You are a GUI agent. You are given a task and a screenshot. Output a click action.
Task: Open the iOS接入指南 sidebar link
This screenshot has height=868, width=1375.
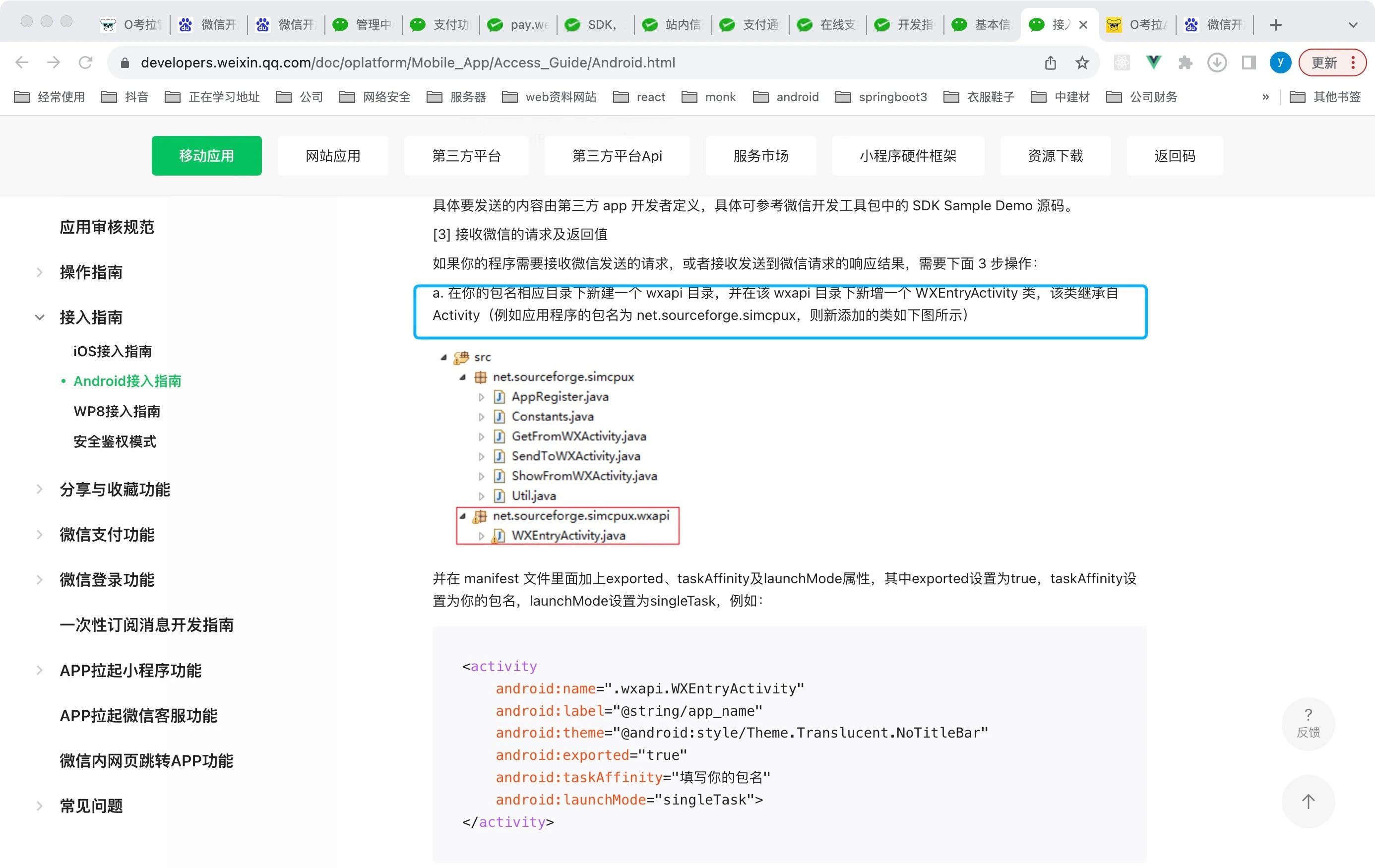(113, 351)
